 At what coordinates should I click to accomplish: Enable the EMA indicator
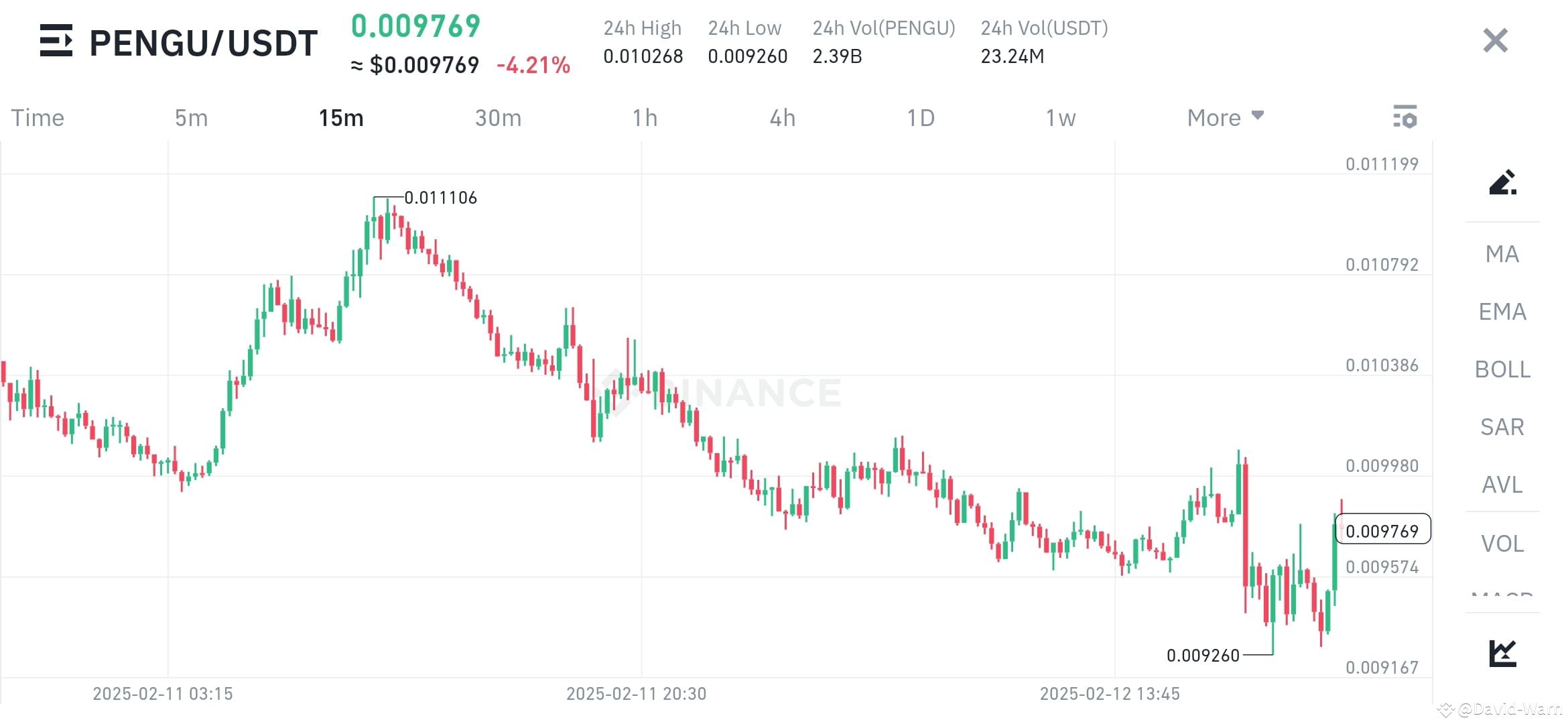pos(1501,312)
